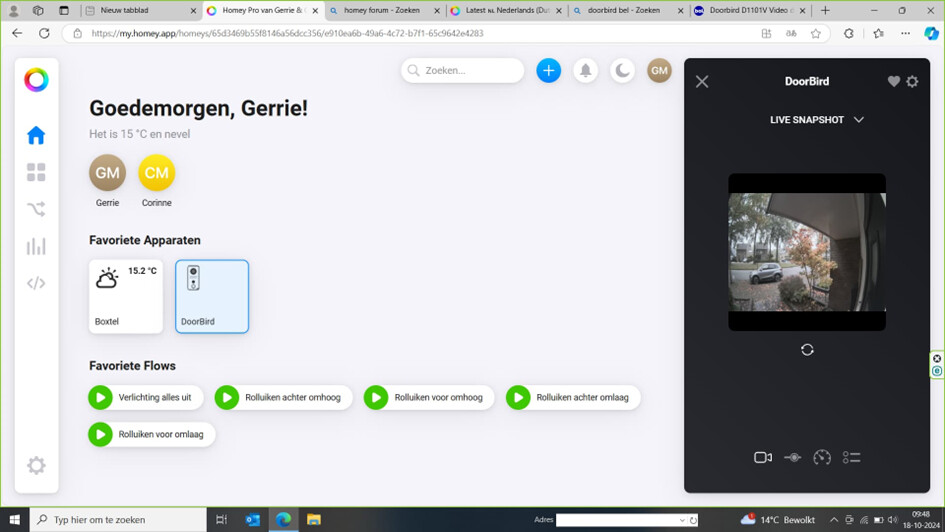Open Windows Start menu
This screenshot has width=945, height=532.
(14, 519)
